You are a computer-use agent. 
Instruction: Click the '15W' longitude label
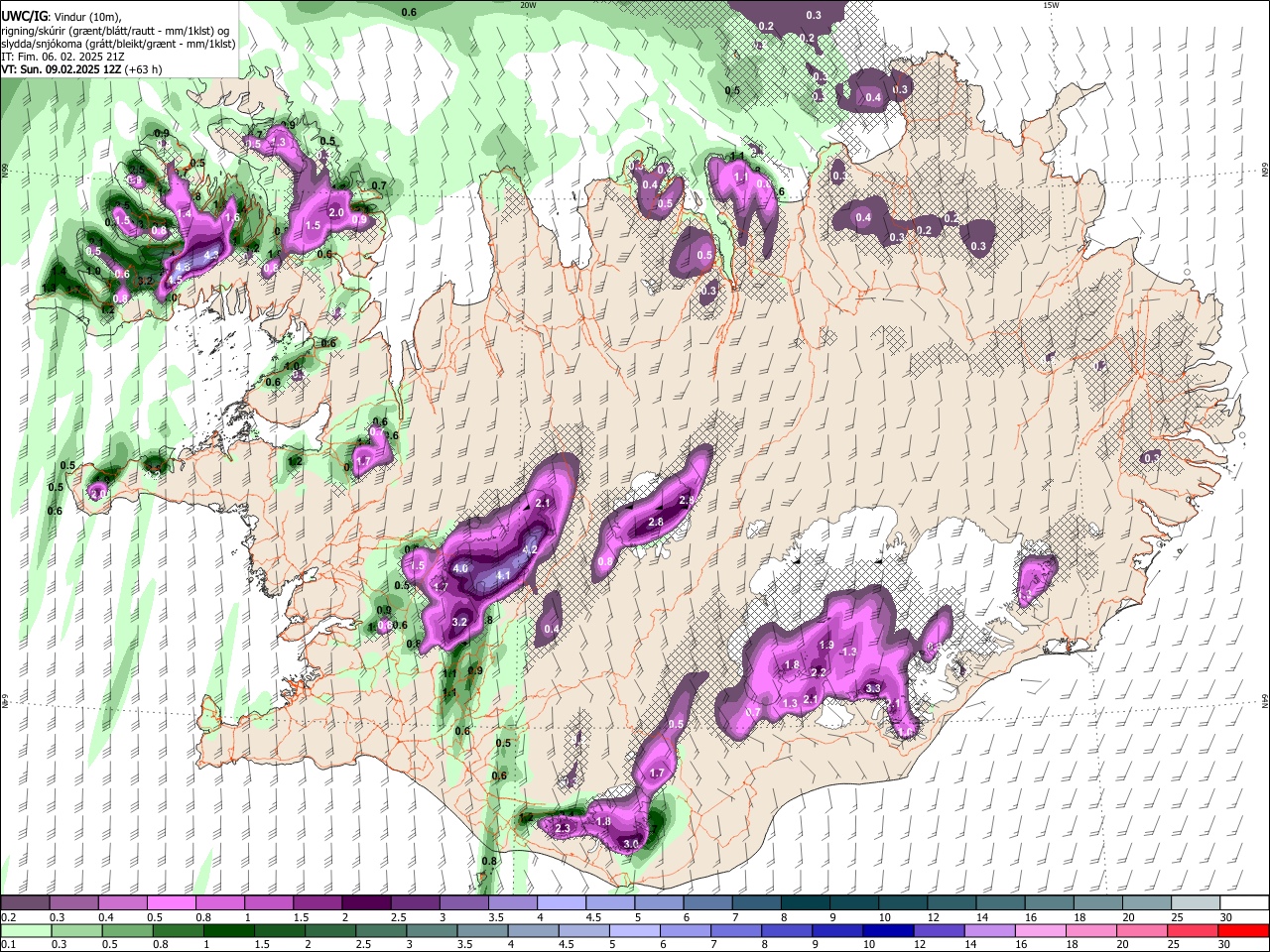[1051, 5]
